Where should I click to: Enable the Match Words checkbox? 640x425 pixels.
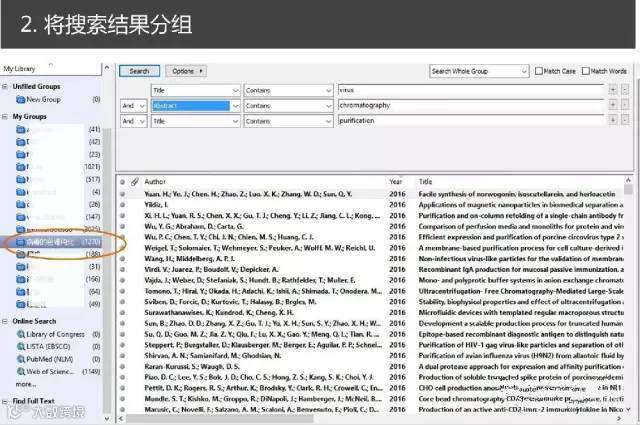pos(586,71)
